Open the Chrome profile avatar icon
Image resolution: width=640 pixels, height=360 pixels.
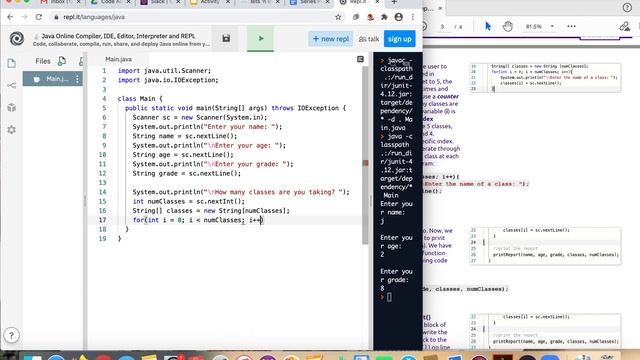click(399, 17)
